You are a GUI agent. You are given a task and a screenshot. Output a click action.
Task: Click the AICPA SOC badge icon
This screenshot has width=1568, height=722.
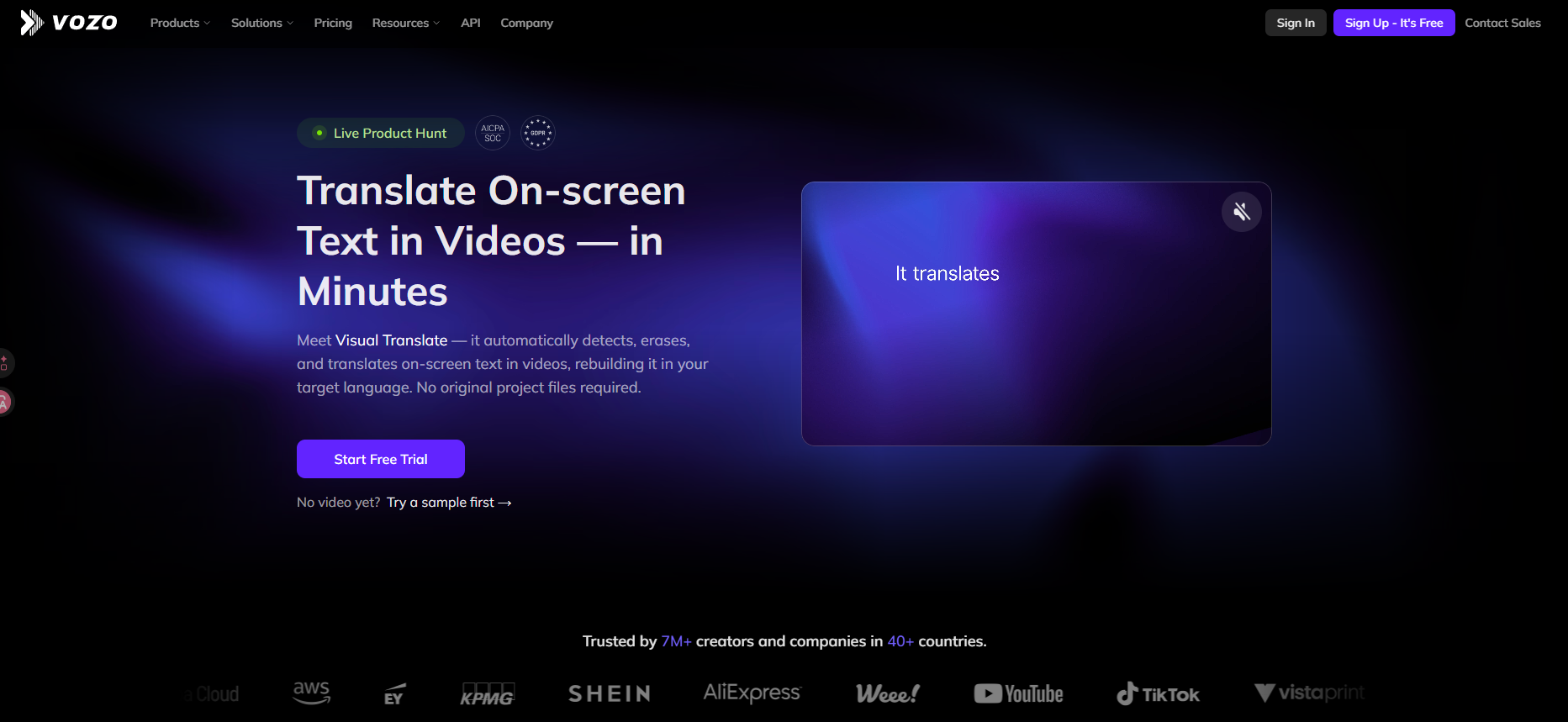pos(493,133)
